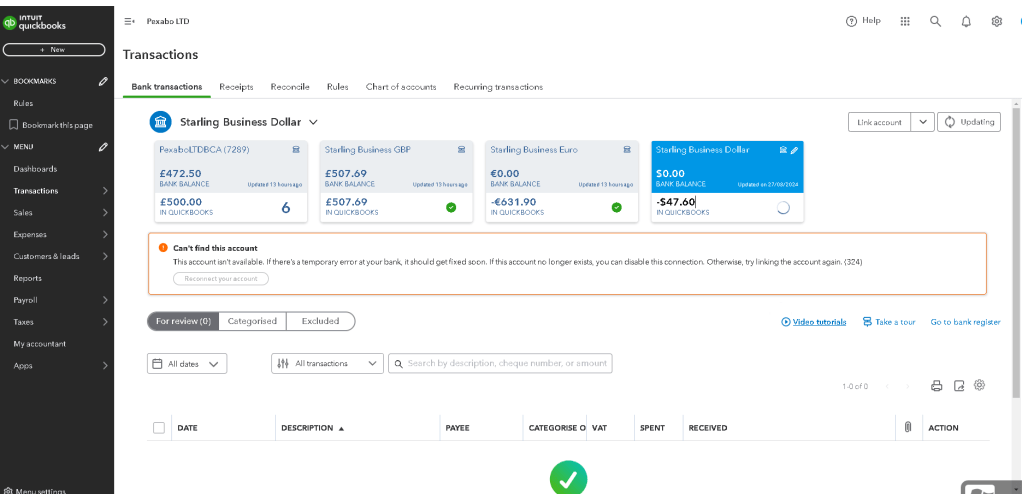Click the search transactions input field
1022x494 pixels.
coord(500,364)
